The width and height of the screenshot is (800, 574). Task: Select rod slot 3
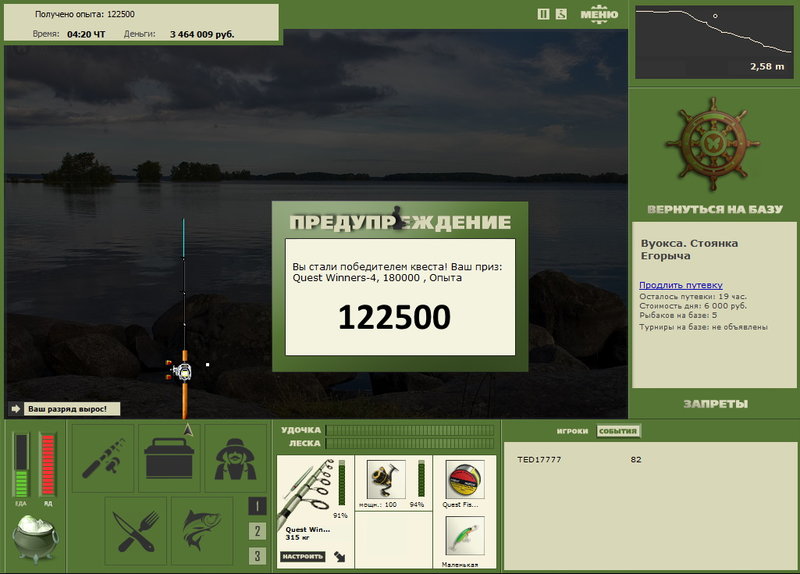[257, 556]
